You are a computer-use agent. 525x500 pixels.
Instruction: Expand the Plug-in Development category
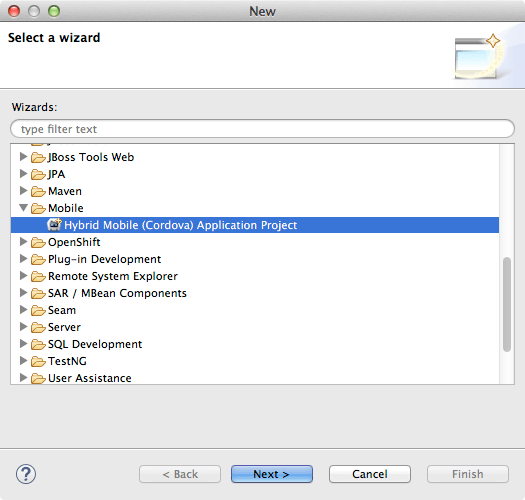point(23,259)
